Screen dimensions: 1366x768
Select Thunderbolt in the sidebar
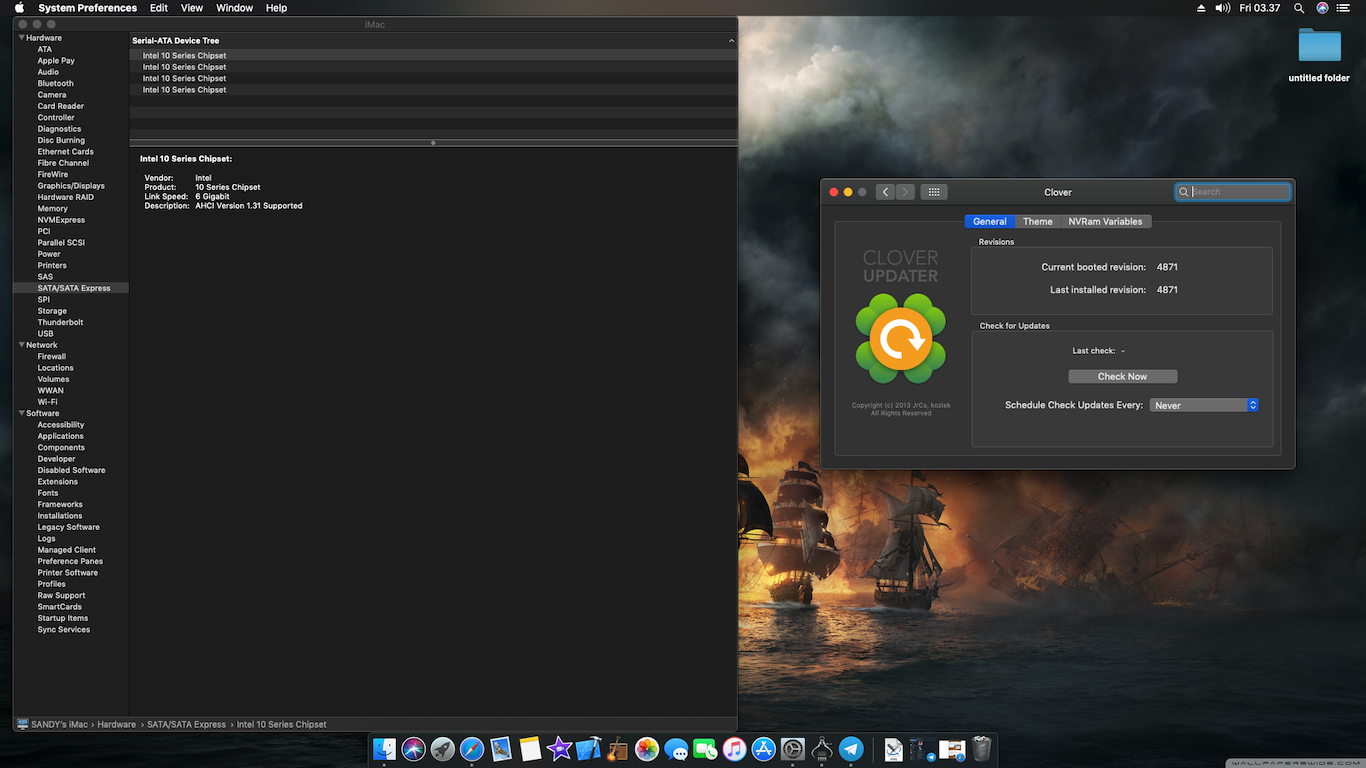coord(60,323)
